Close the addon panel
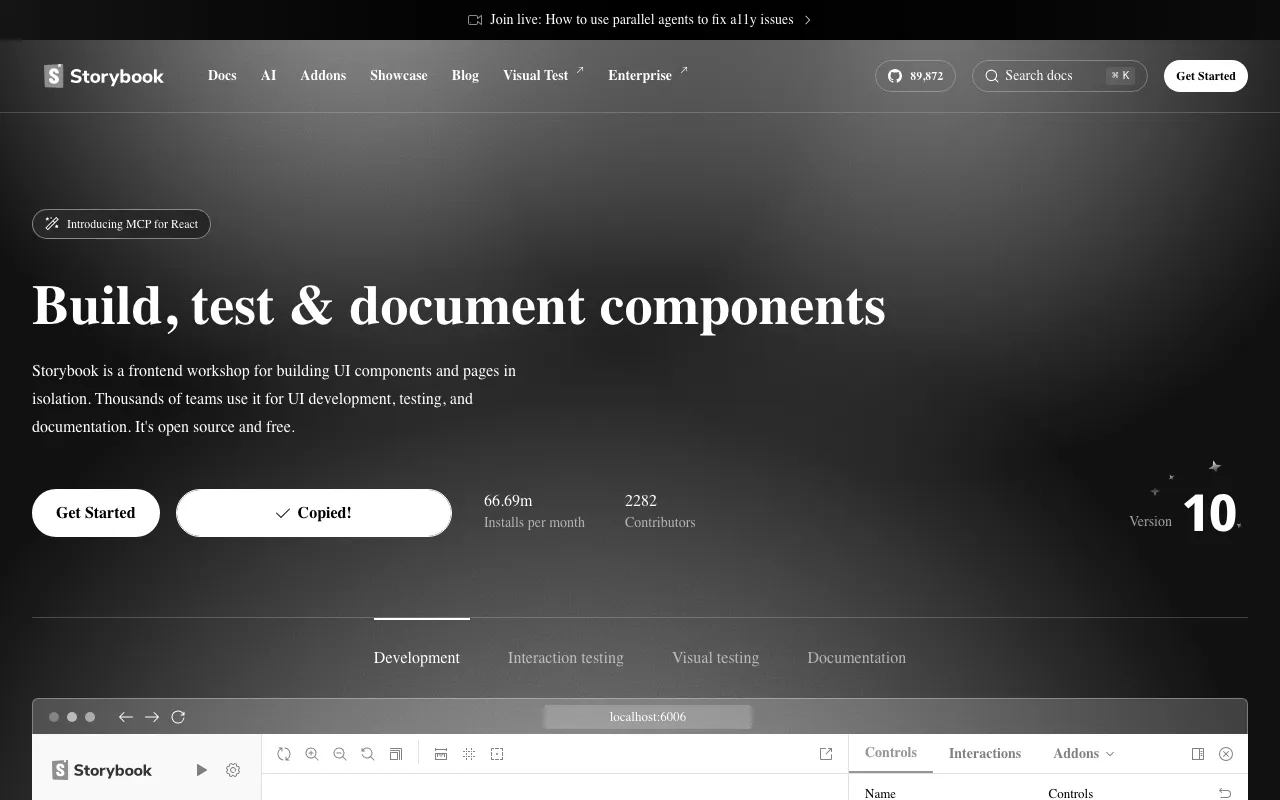The width and height of the screenshot is (1280, 800). pos(1226,754)
